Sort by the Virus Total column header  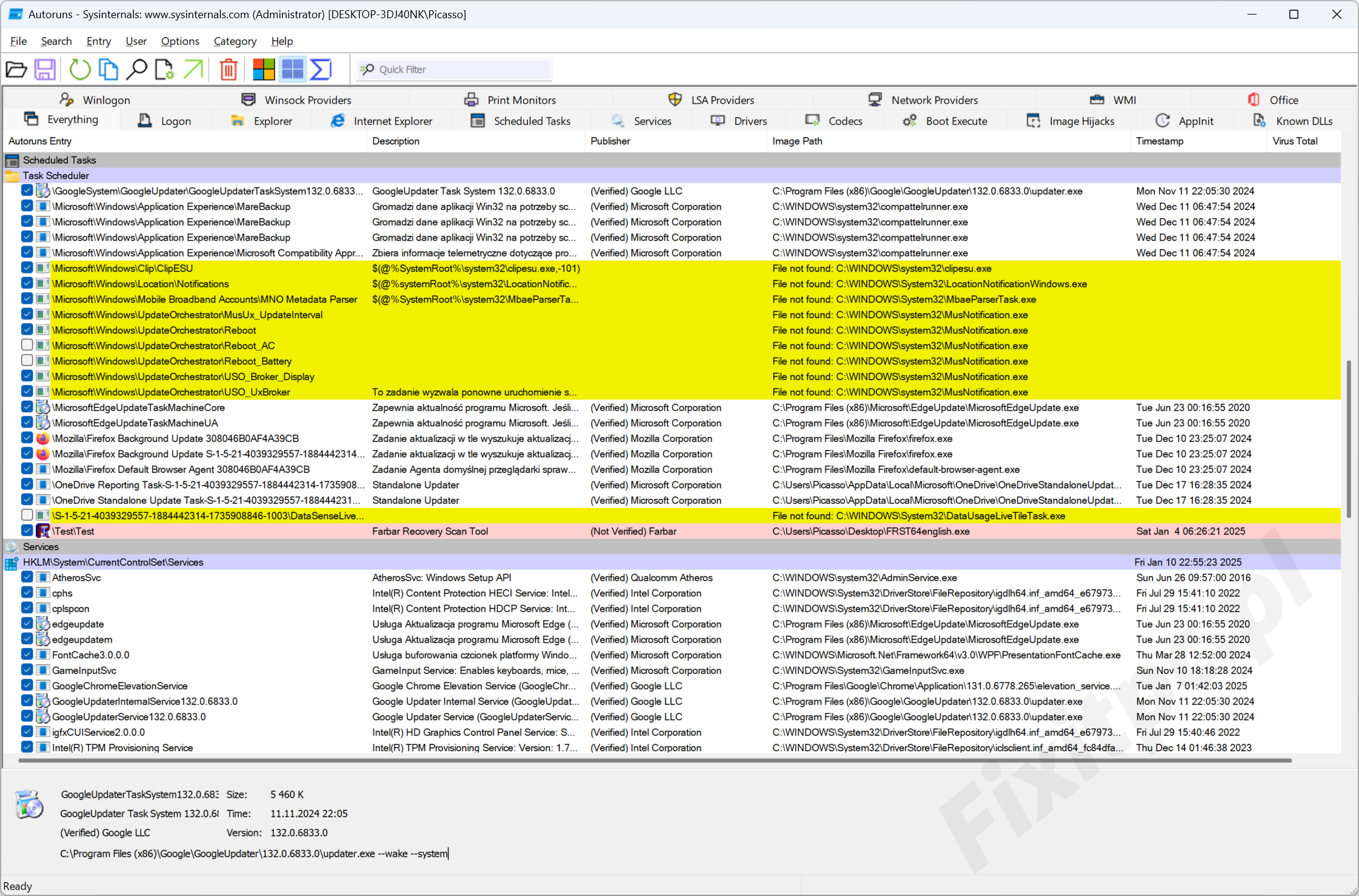click(1304, 141)
